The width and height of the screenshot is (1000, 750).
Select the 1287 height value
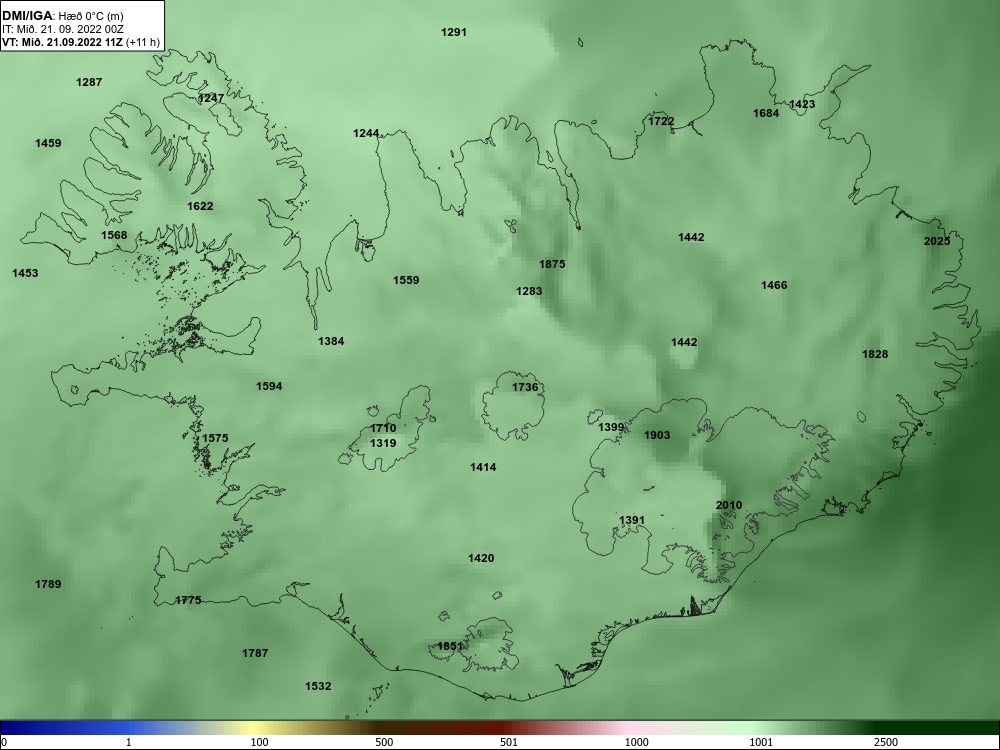(89, 82)
